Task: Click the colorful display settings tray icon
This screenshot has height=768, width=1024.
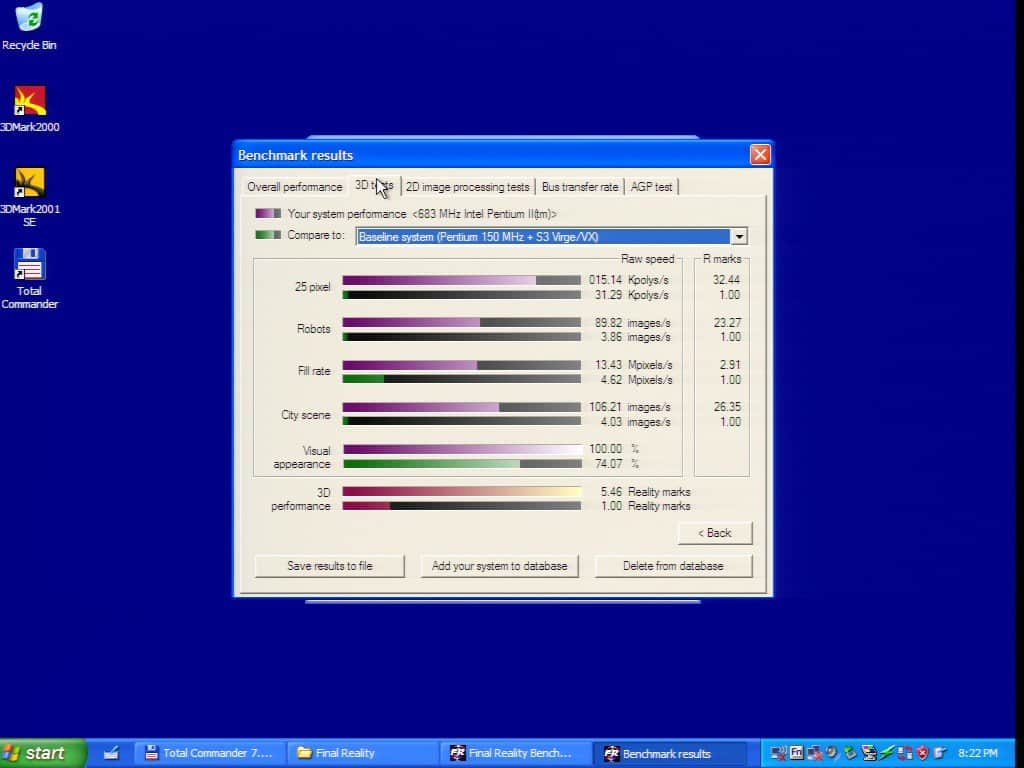Action: tap(869, 752)
